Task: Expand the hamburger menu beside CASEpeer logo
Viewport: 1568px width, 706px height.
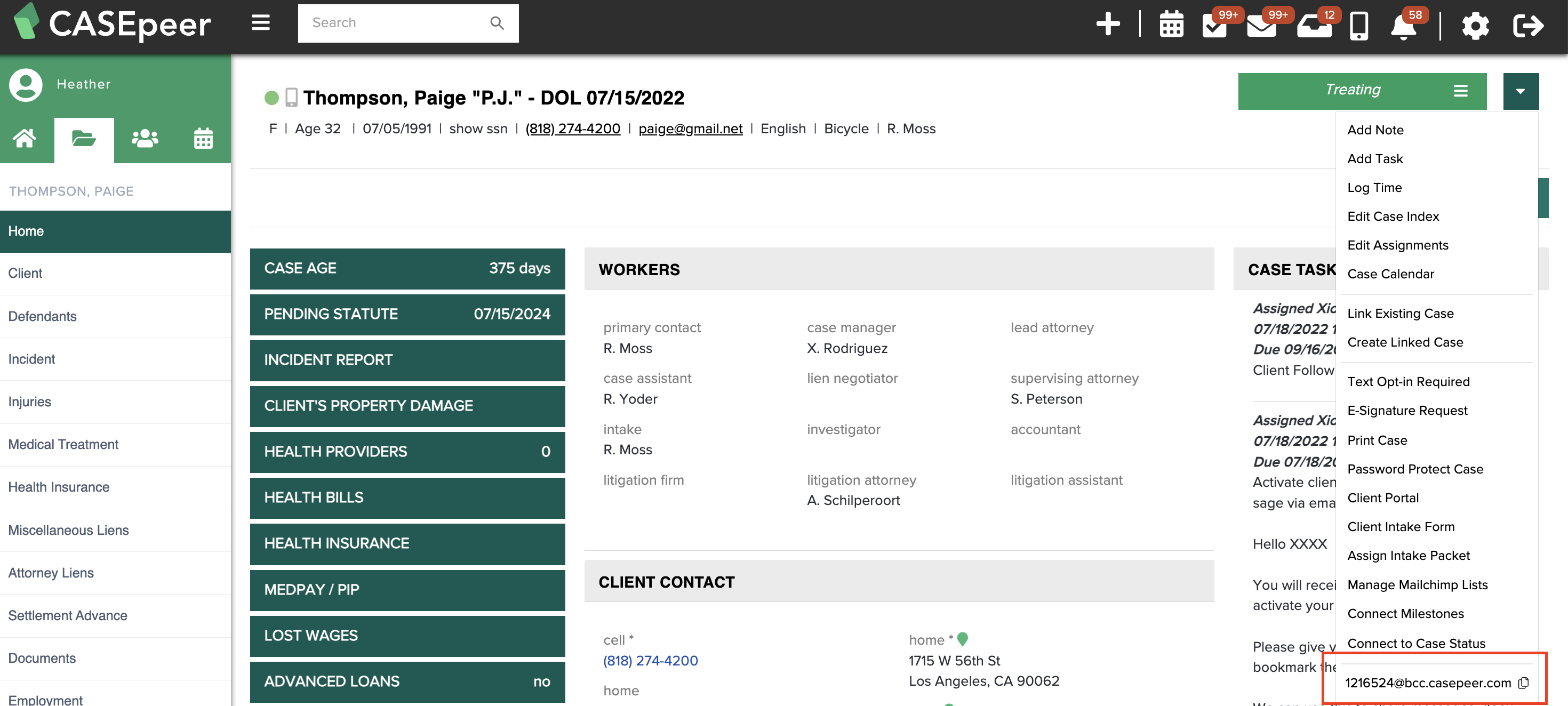Action: pyautogui.click(x=260, y=22)
